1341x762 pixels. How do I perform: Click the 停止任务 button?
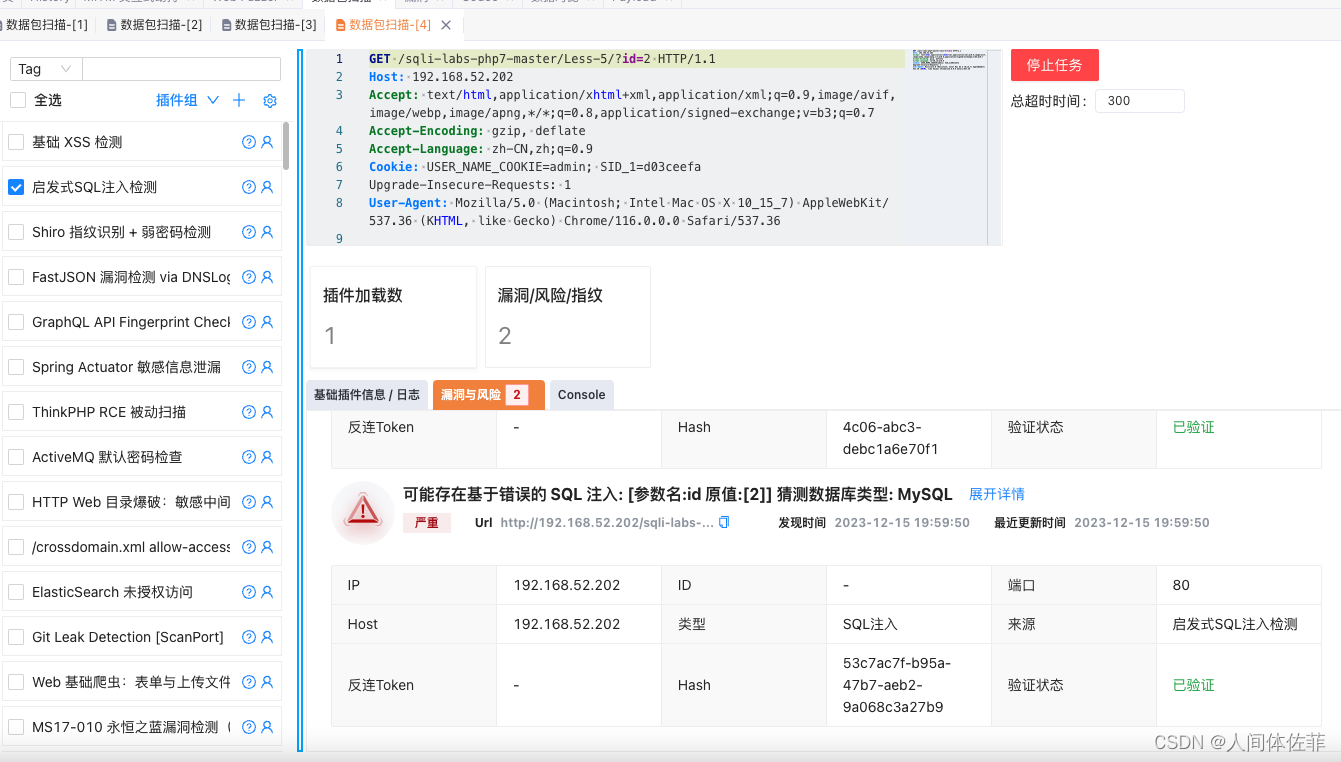[x=1054, y=65]
